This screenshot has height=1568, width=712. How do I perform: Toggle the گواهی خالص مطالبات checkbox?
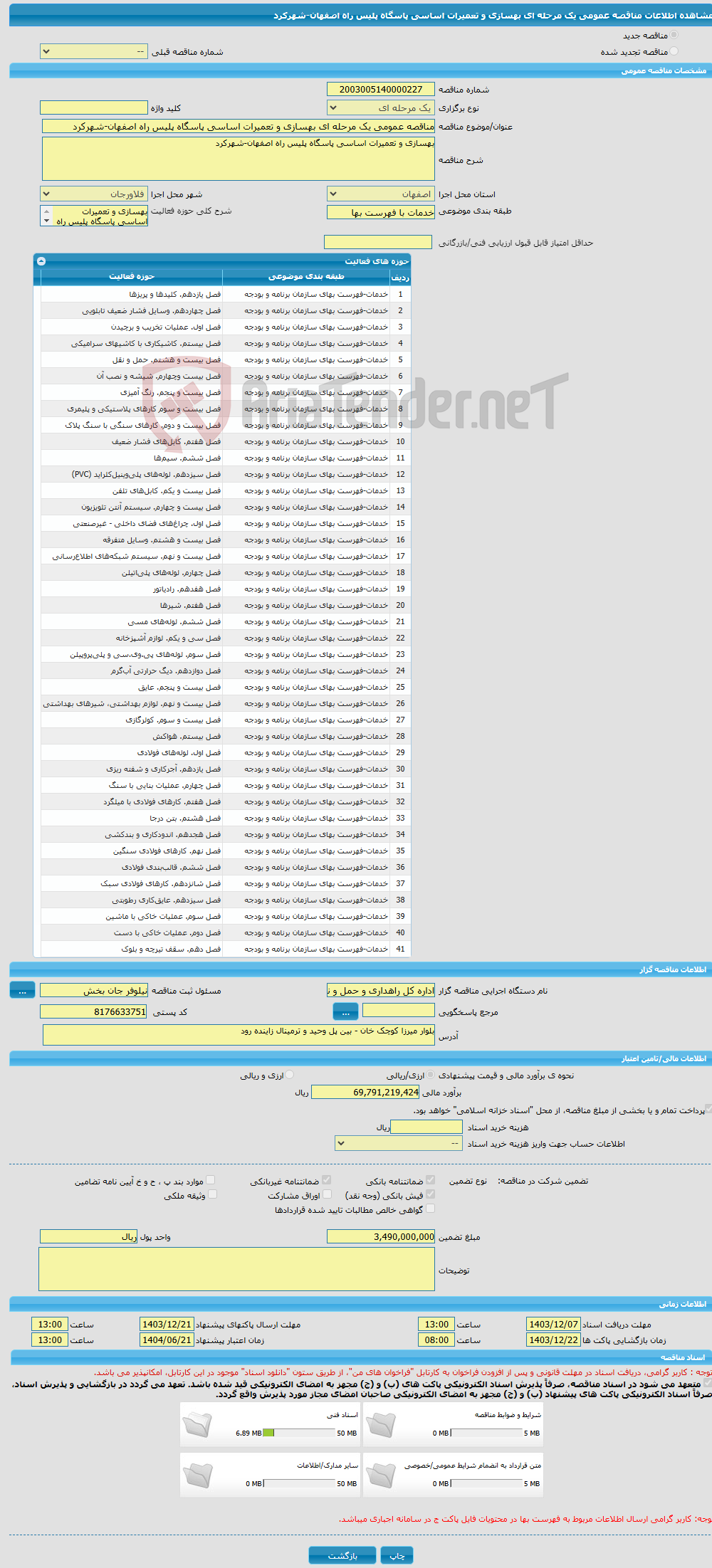point(430,1209)
